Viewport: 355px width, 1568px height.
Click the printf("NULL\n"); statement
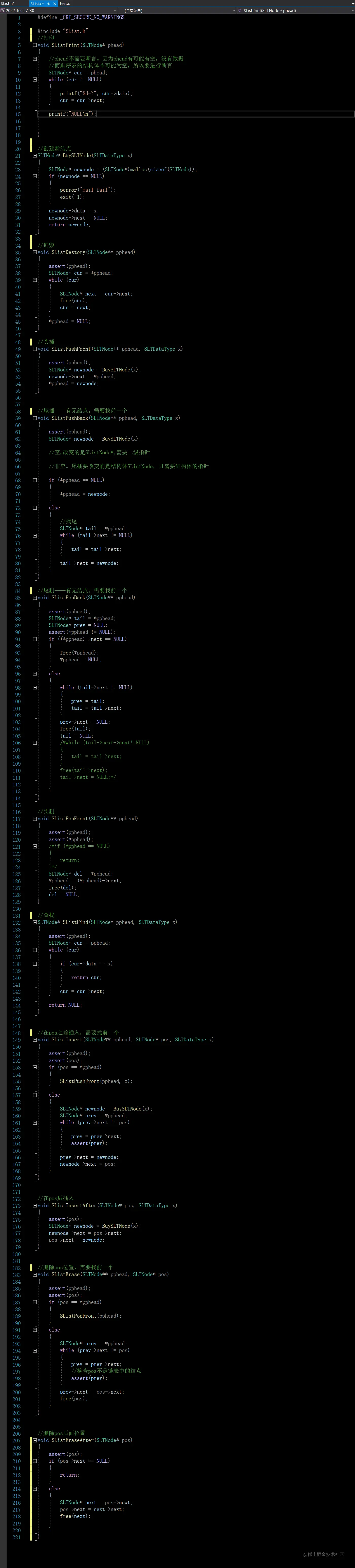click(72, 114)
